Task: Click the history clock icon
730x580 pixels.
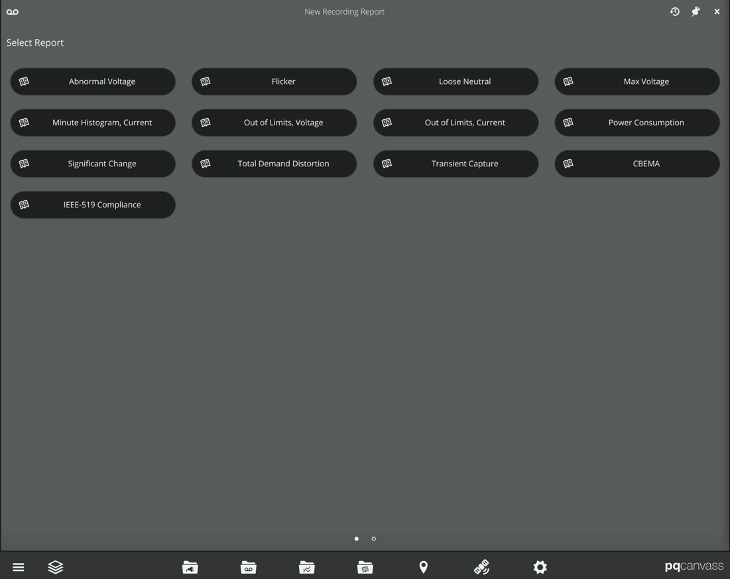Action: click(675, 11)
